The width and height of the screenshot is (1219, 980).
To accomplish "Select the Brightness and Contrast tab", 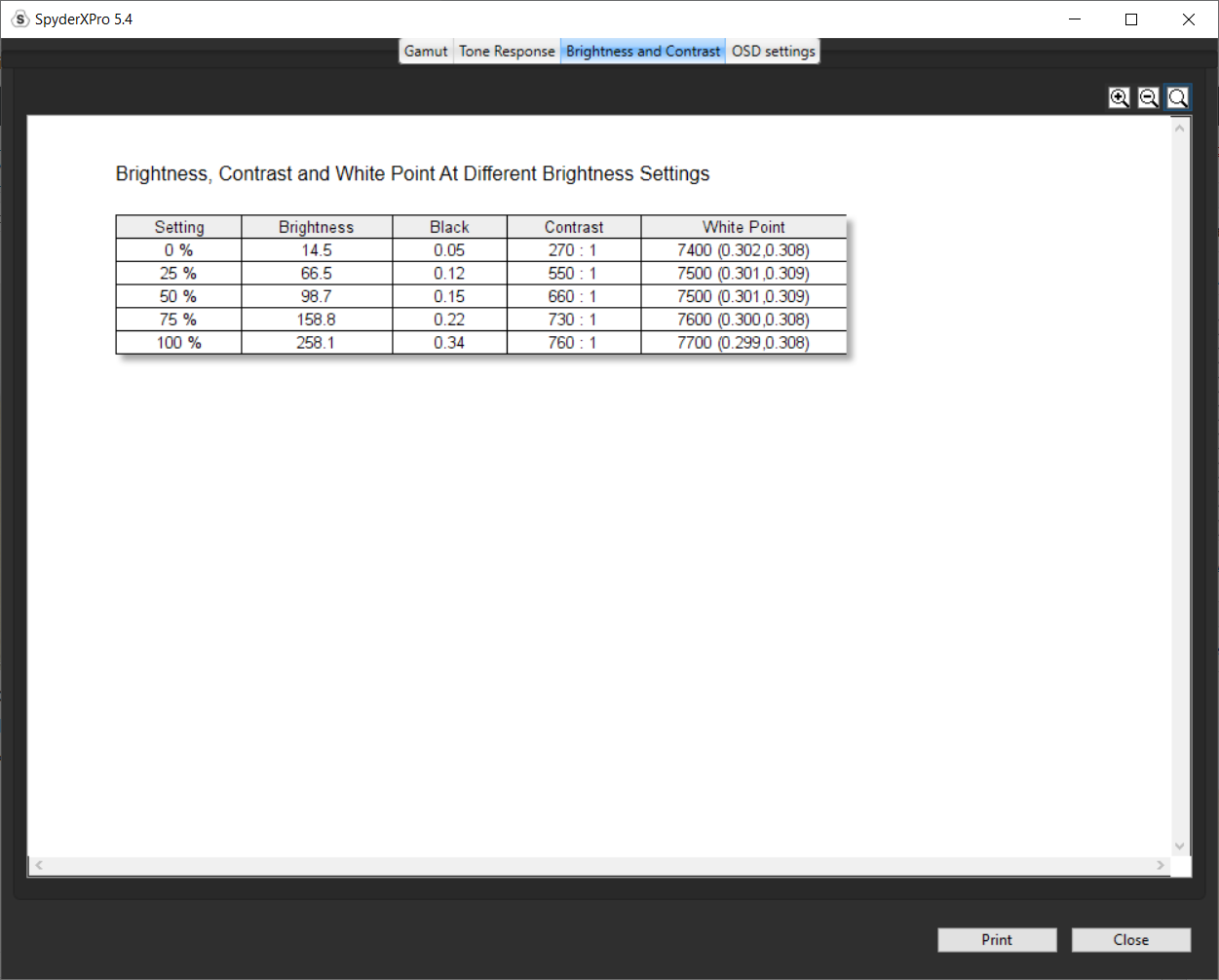I will [x=643, y=51].
